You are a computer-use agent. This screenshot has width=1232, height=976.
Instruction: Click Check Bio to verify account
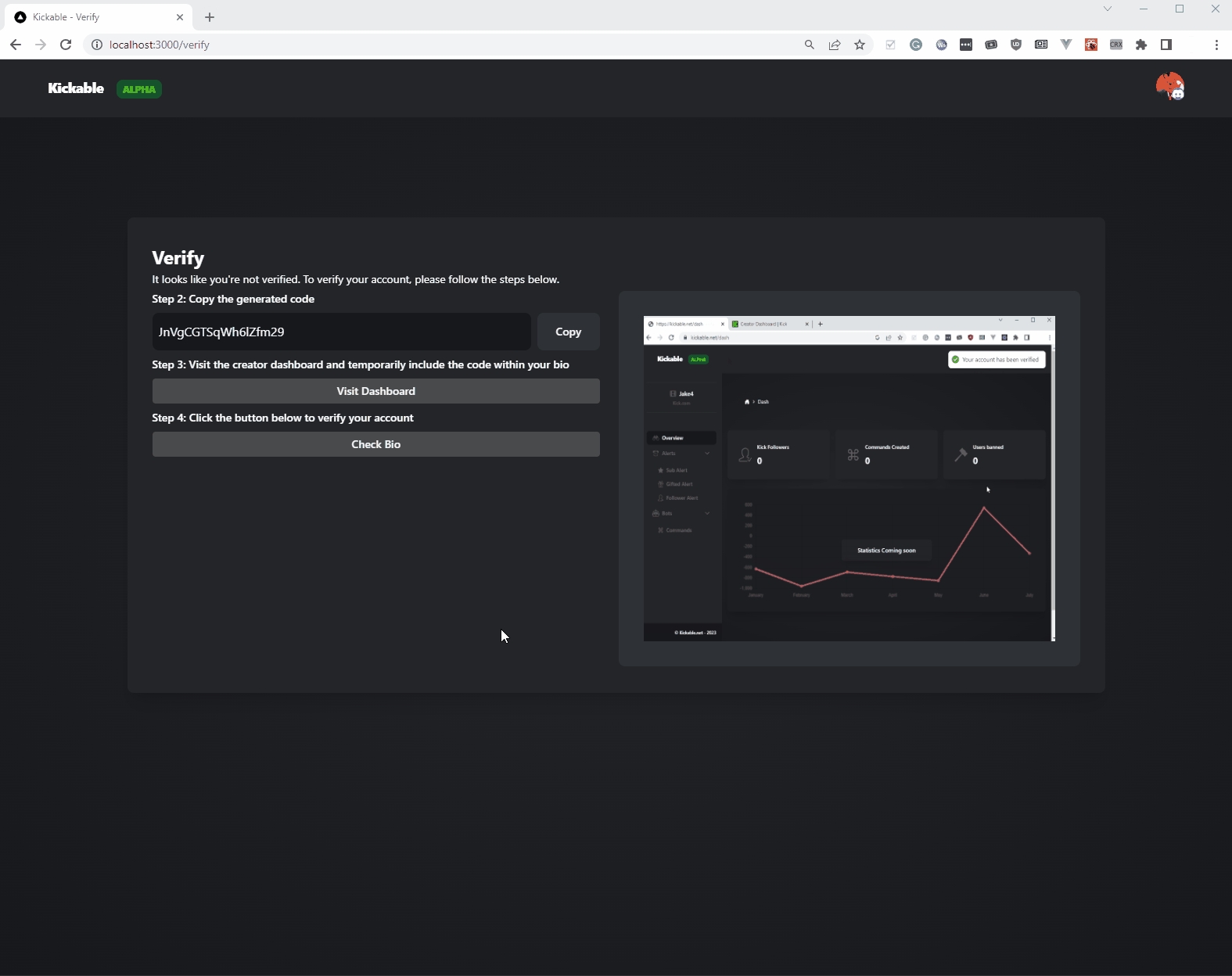[x=375, y=444]
